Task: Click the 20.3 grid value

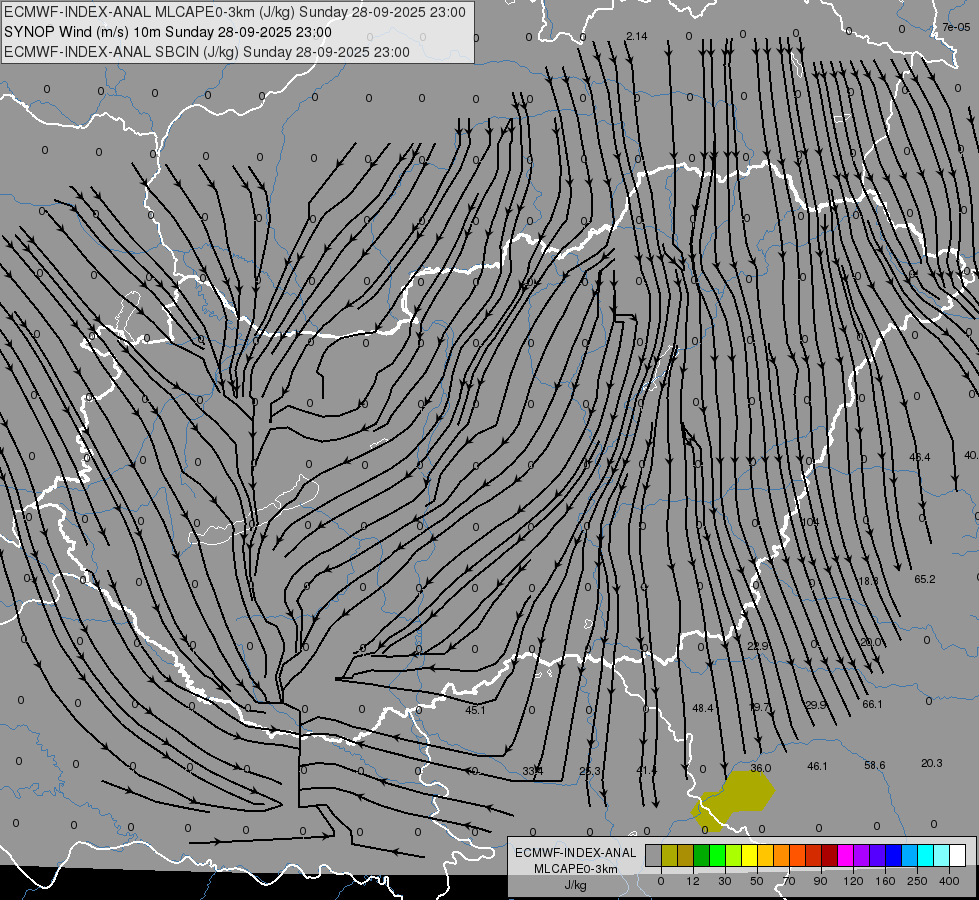Action: (x=932, y=763)
